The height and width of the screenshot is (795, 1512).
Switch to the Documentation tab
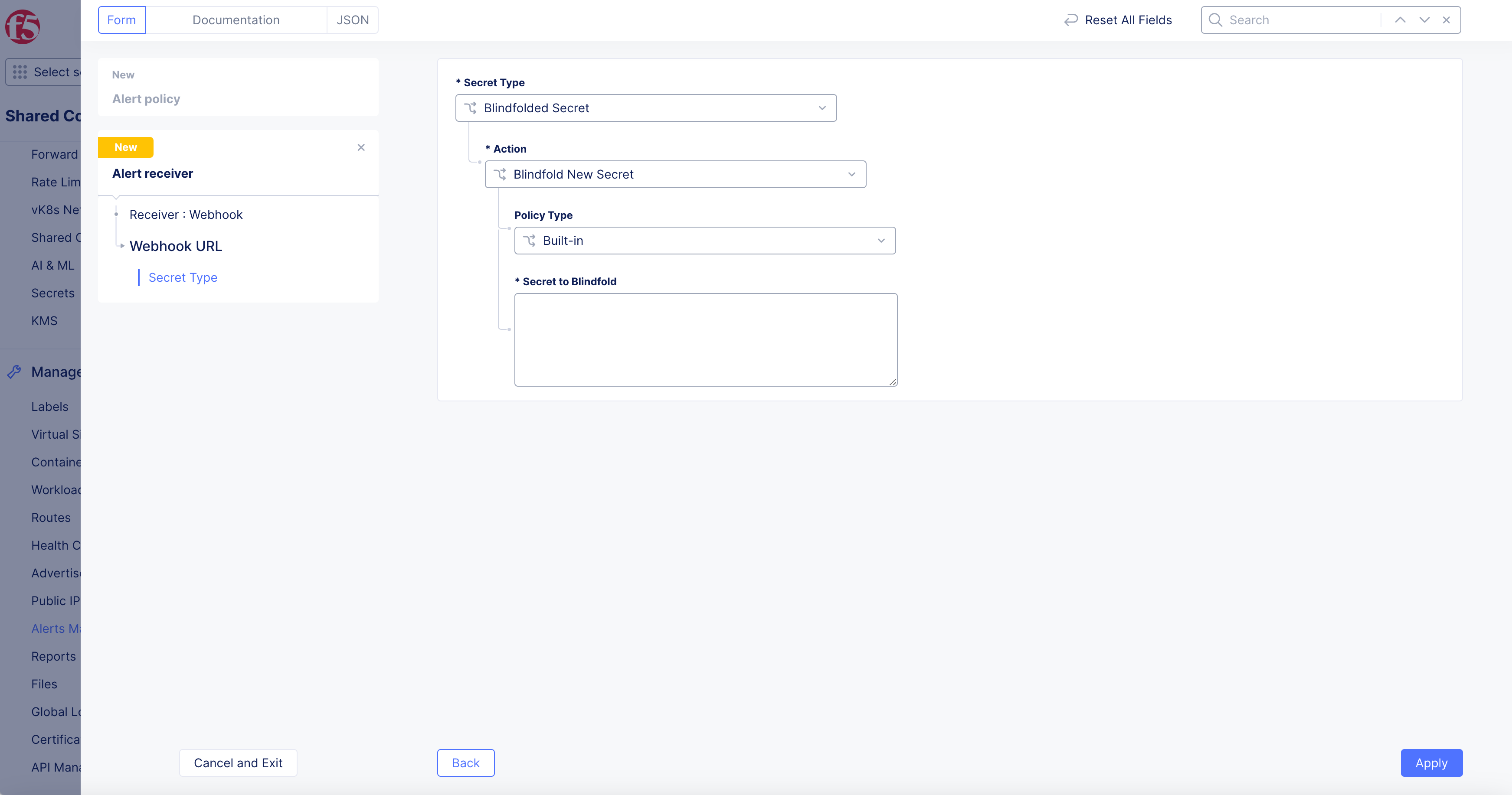tap(236, 20)
